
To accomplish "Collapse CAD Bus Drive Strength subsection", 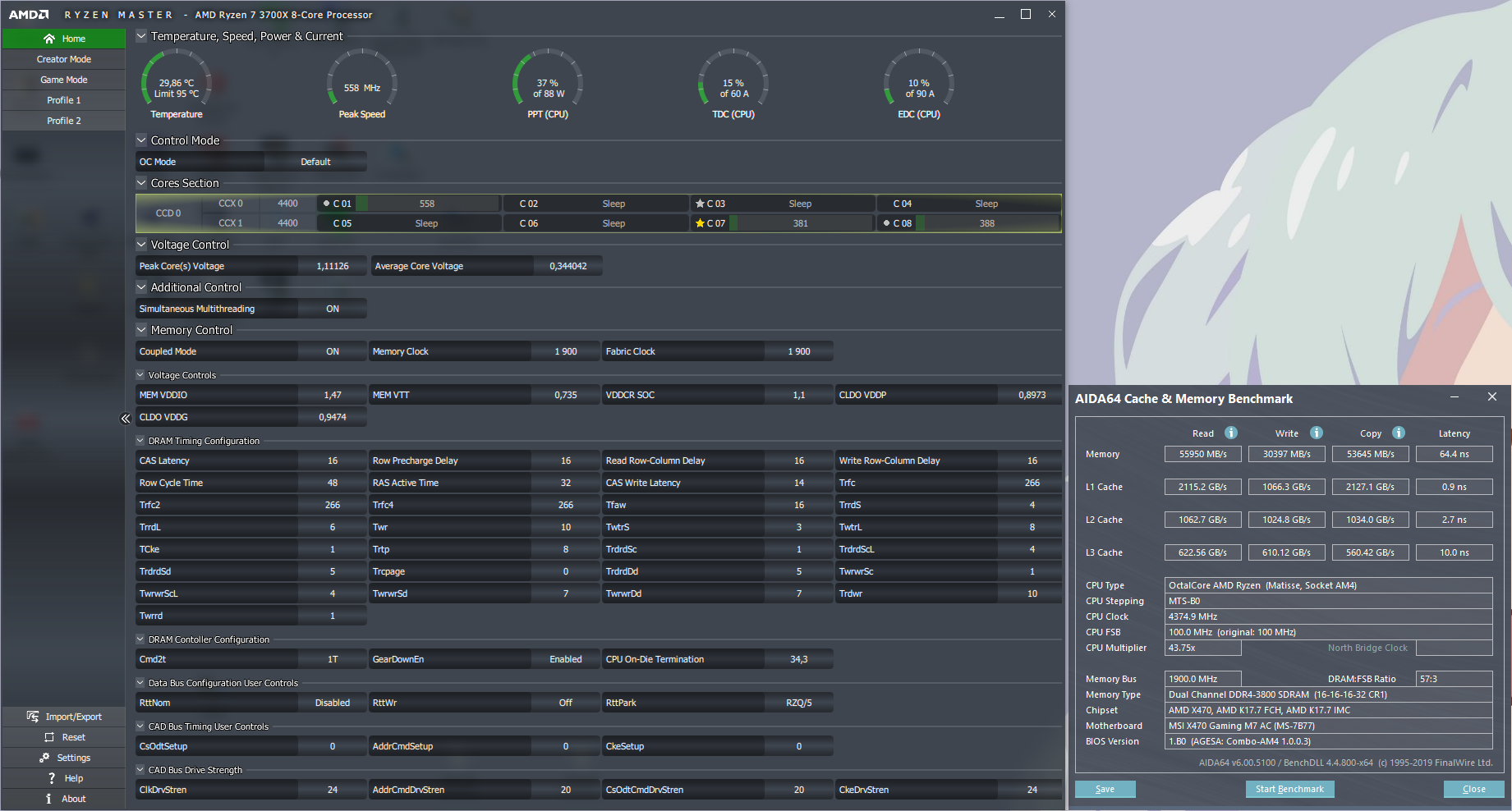I will click(x=140, y=770).
